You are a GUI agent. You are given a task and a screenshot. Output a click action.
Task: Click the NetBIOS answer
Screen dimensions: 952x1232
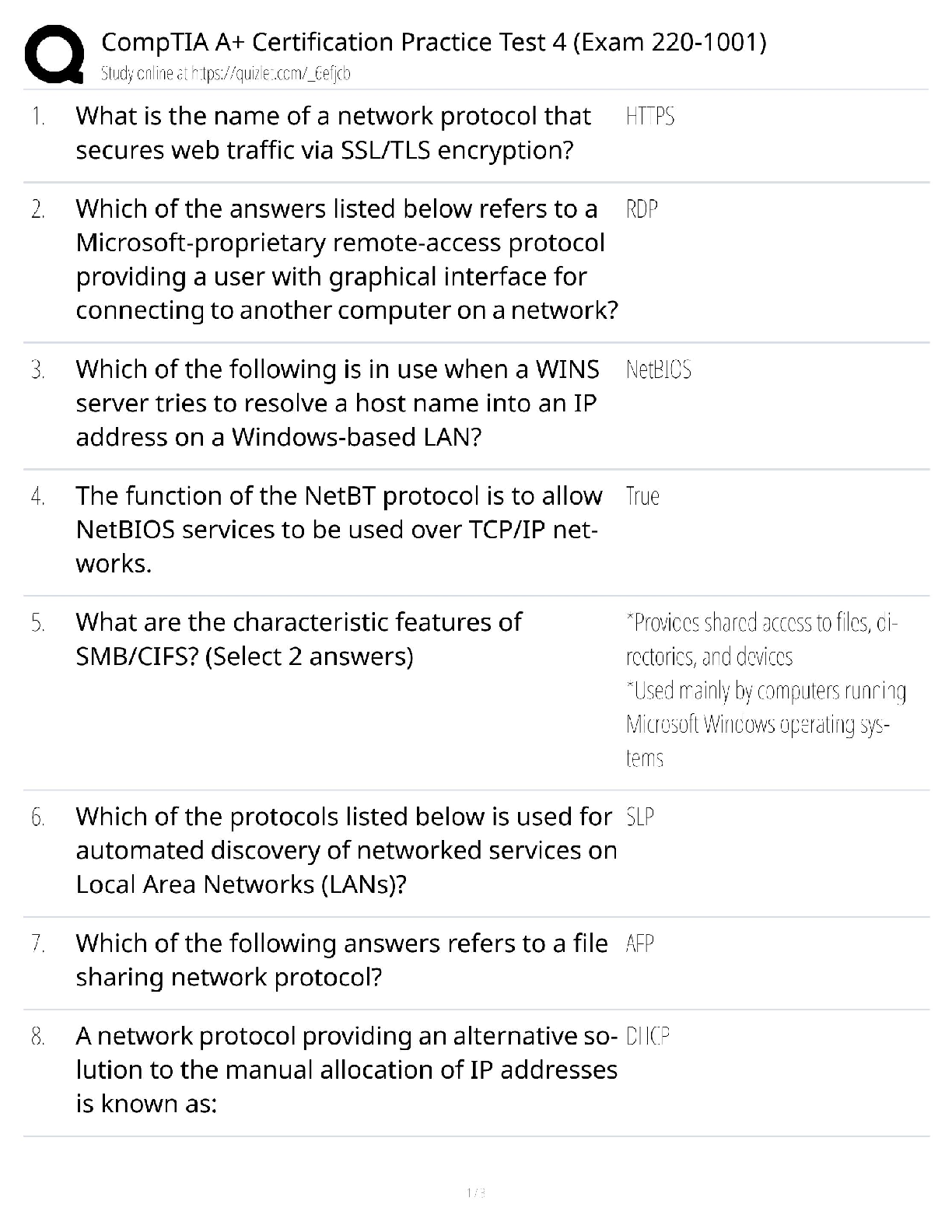(658, 369)
